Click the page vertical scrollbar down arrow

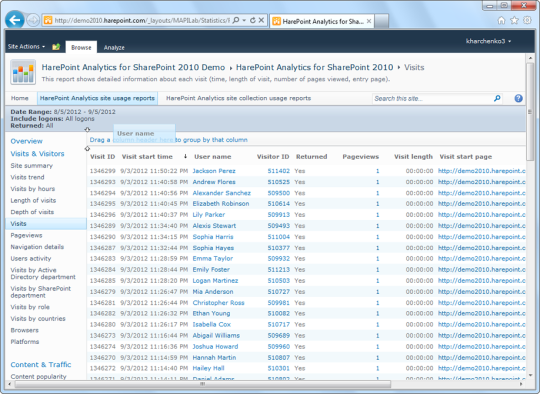pos(530,375)
